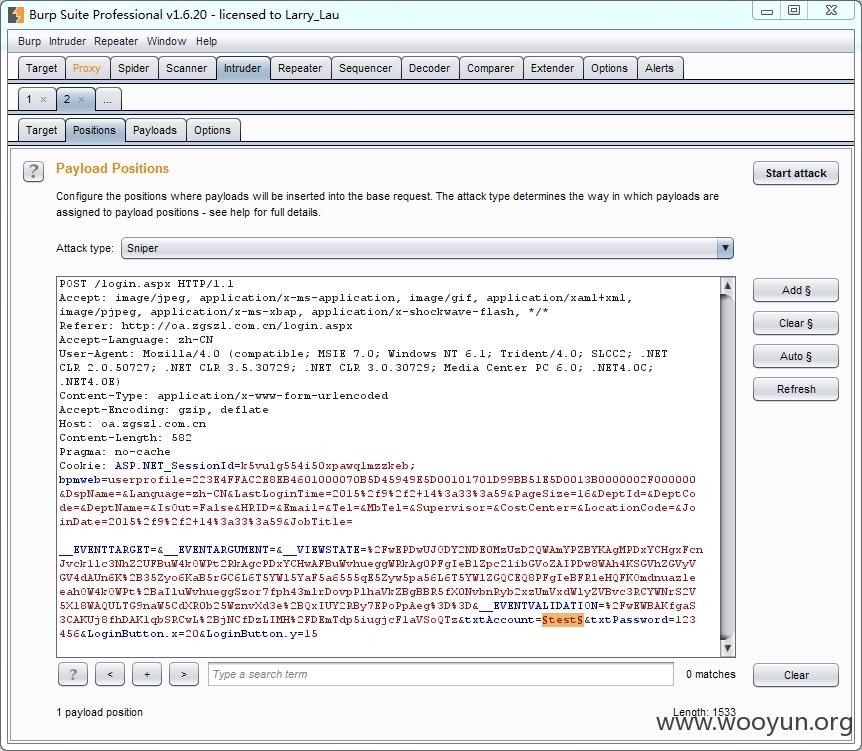Open the Repeater menu in the menu bar
This screenshot has height=751, width=862.
tap(116, 41)
